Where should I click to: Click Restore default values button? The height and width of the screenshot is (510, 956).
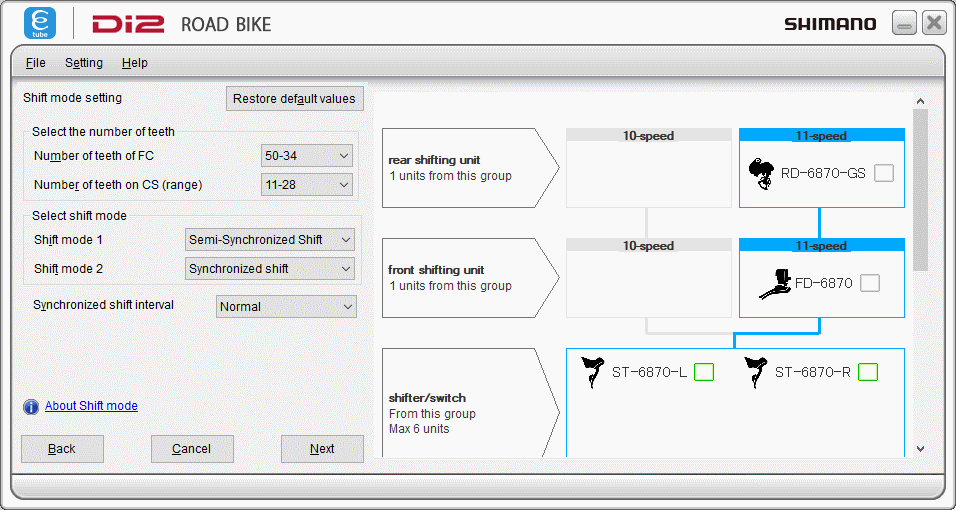[x=294, y=99]
